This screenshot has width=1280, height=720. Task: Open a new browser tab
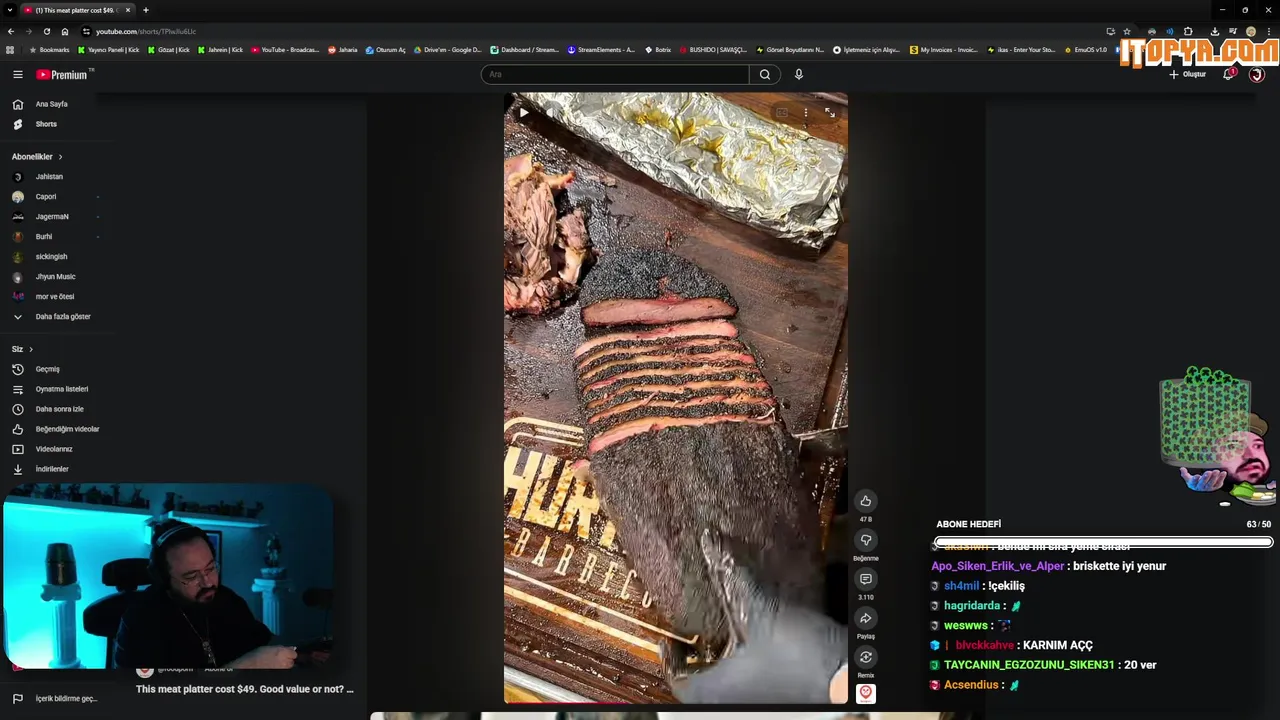(x=146, y=10)
